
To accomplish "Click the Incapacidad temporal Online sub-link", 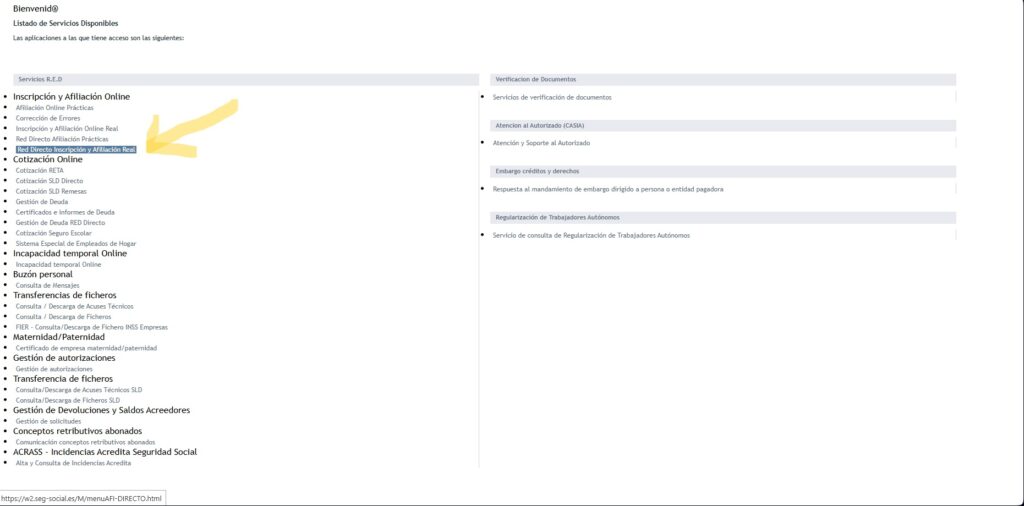I will point(58,264).
